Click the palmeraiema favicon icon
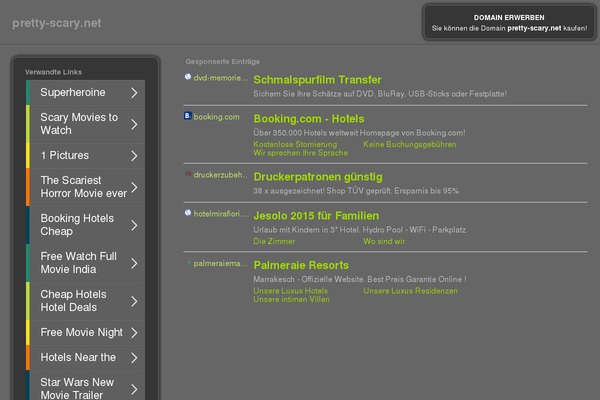Screen dimensions: 600x400 click(188, 262)
